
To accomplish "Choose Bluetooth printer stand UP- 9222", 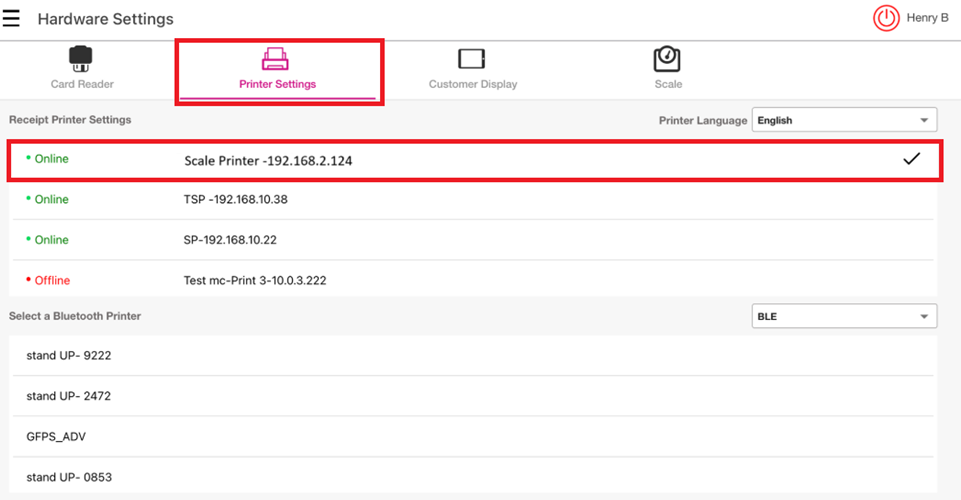I will (68, 356).
